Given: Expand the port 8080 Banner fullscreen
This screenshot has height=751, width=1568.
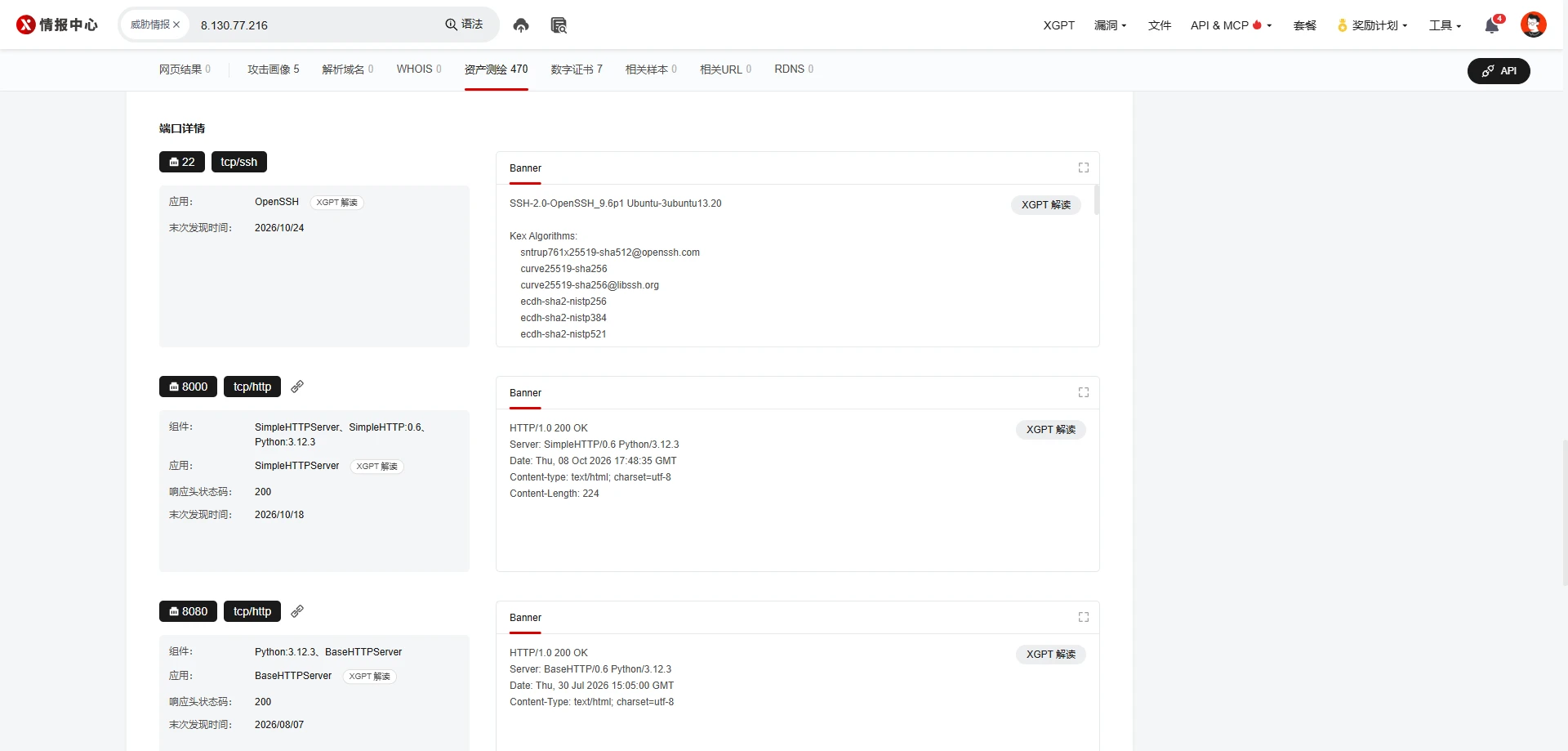Looking at the screenshot, I should click(1084, 617).
